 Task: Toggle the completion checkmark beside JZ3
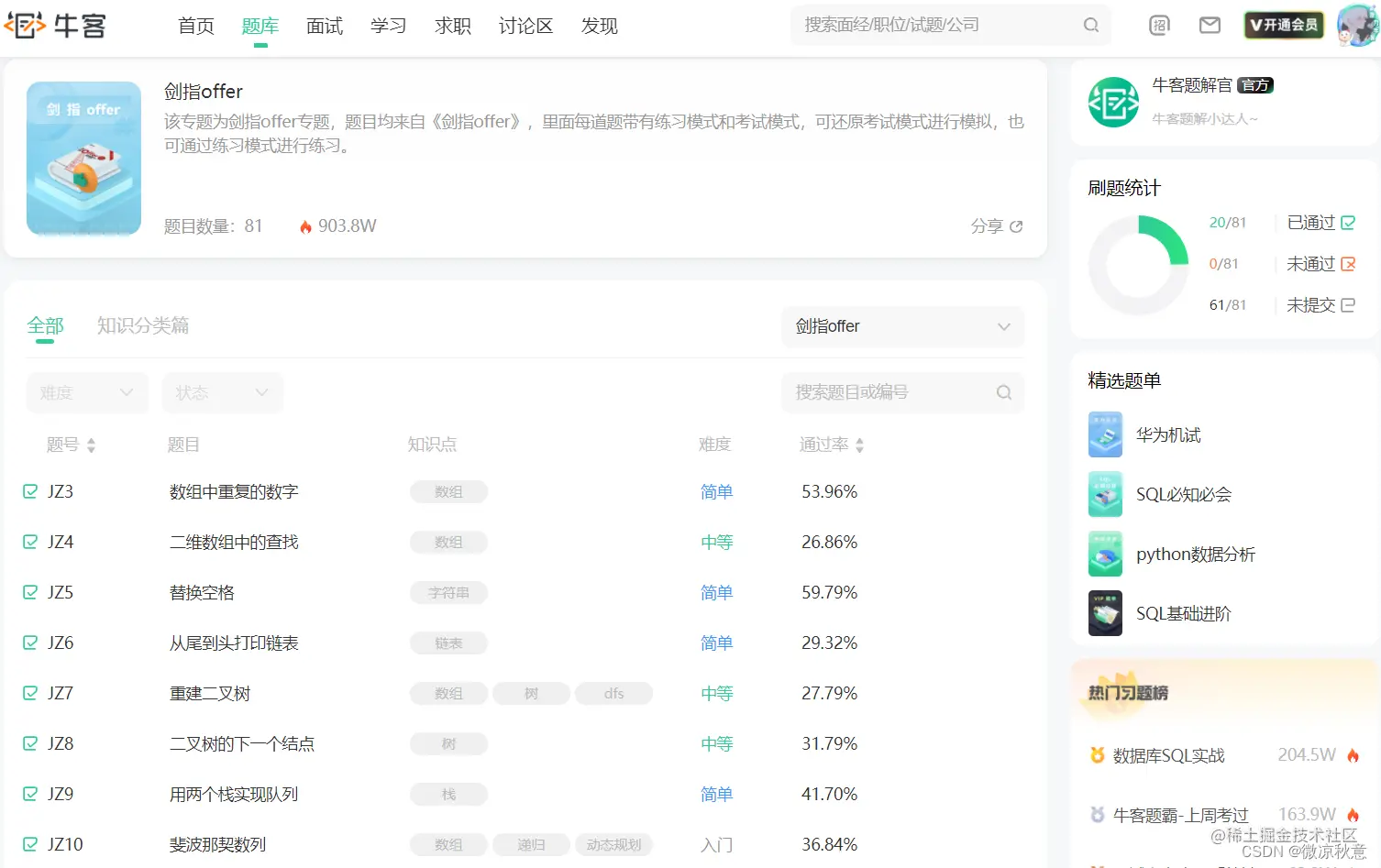coord(28,491)
